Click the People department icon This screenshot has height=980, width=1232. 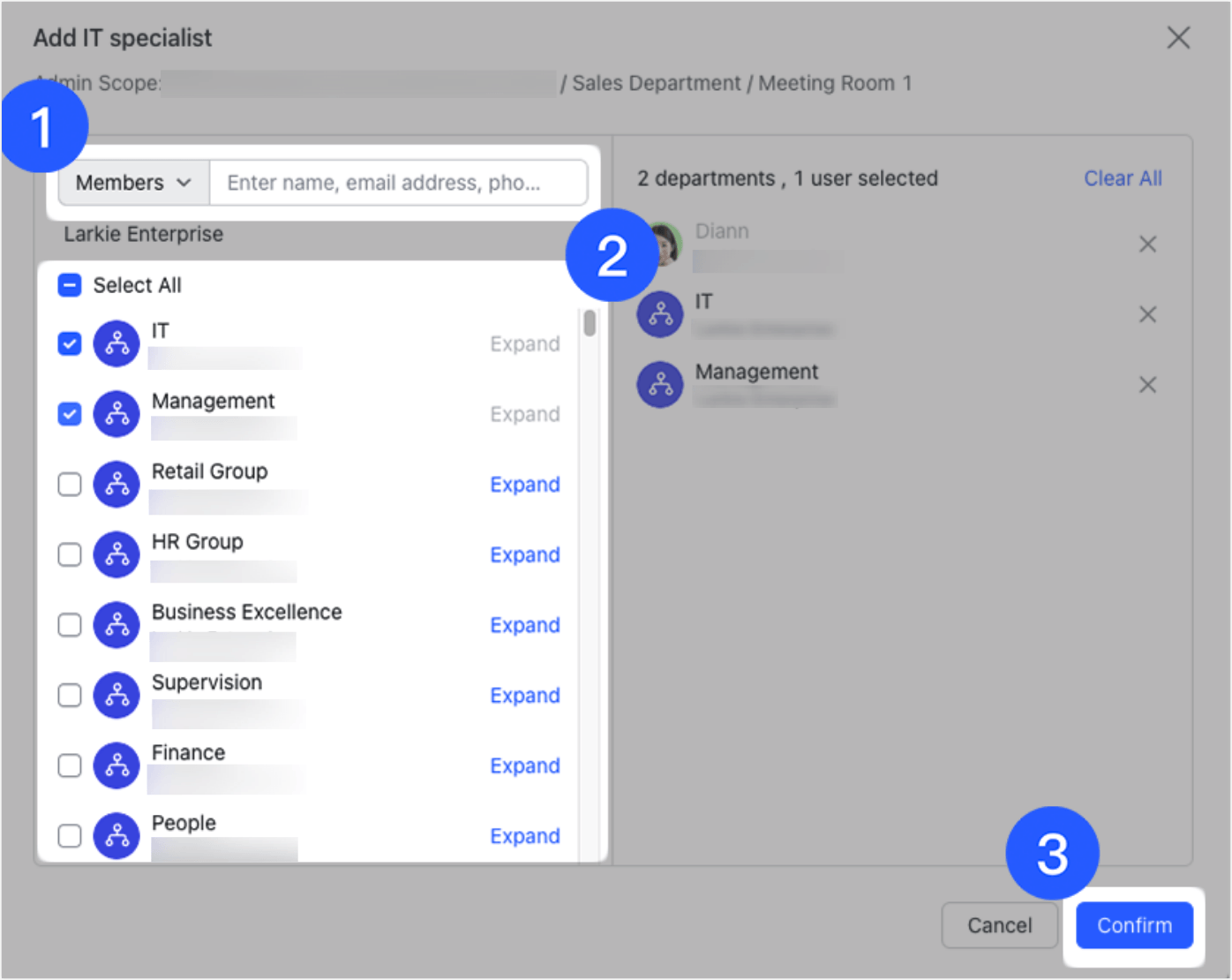pyautogui.click(x=116, y=835)
